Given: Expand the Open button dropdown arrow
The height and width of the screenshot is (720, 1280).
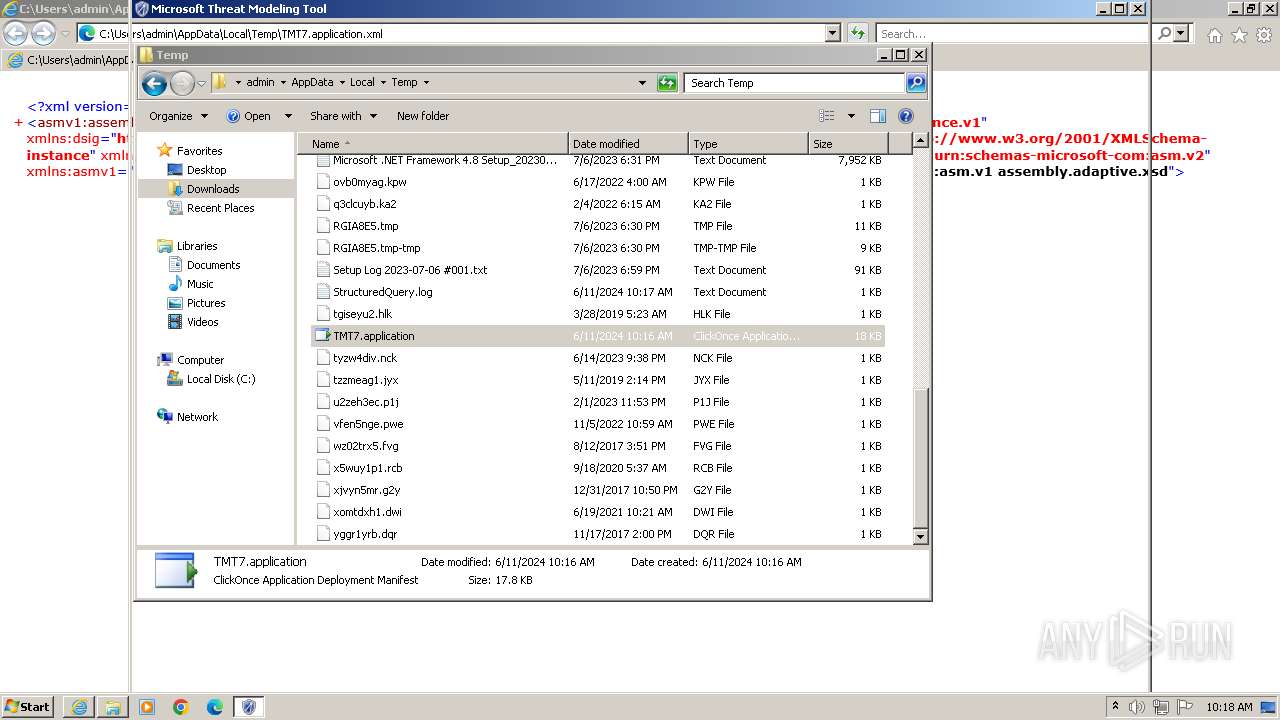Looking at the screenshot, I should [288, 116].
